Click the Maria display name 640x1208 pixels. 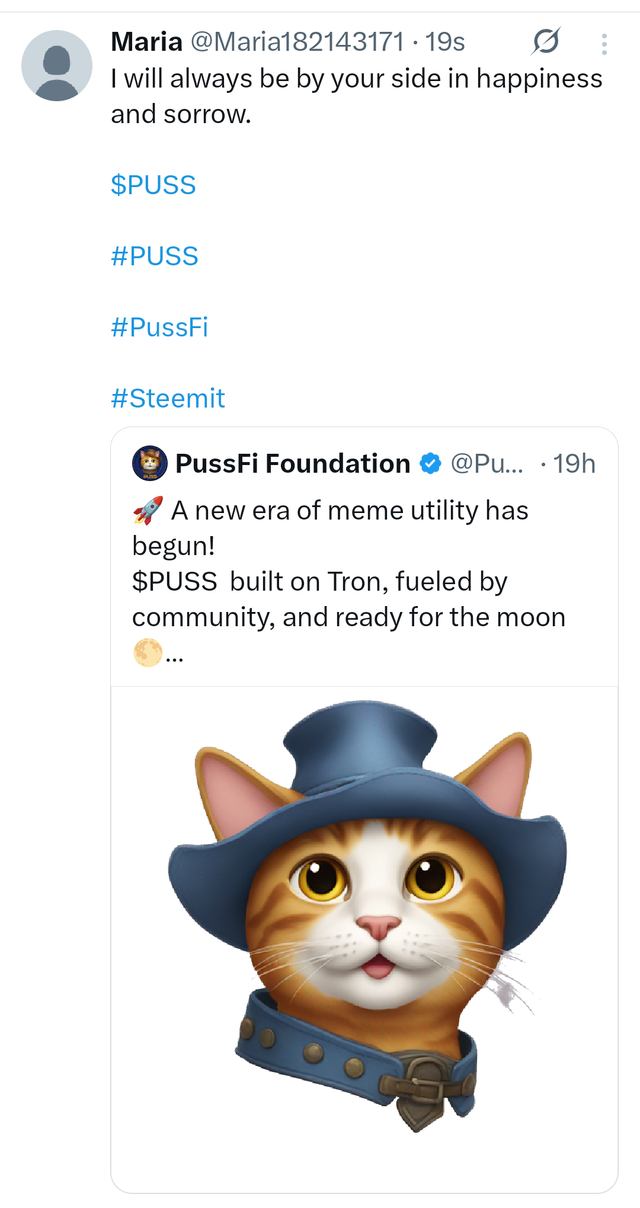coord(146,42)
